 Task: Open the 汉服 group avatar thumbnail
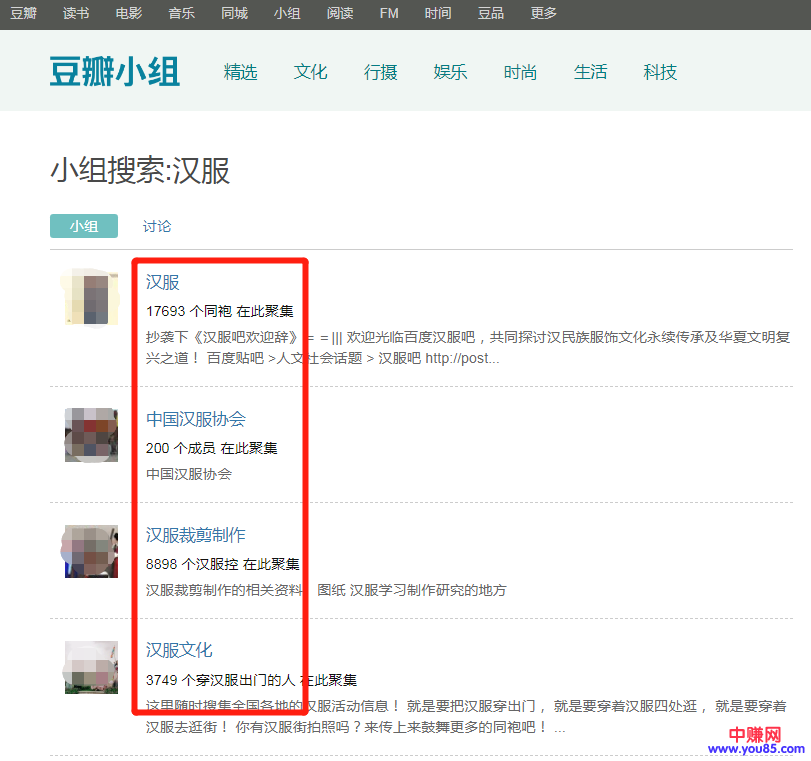click(92, 297)
